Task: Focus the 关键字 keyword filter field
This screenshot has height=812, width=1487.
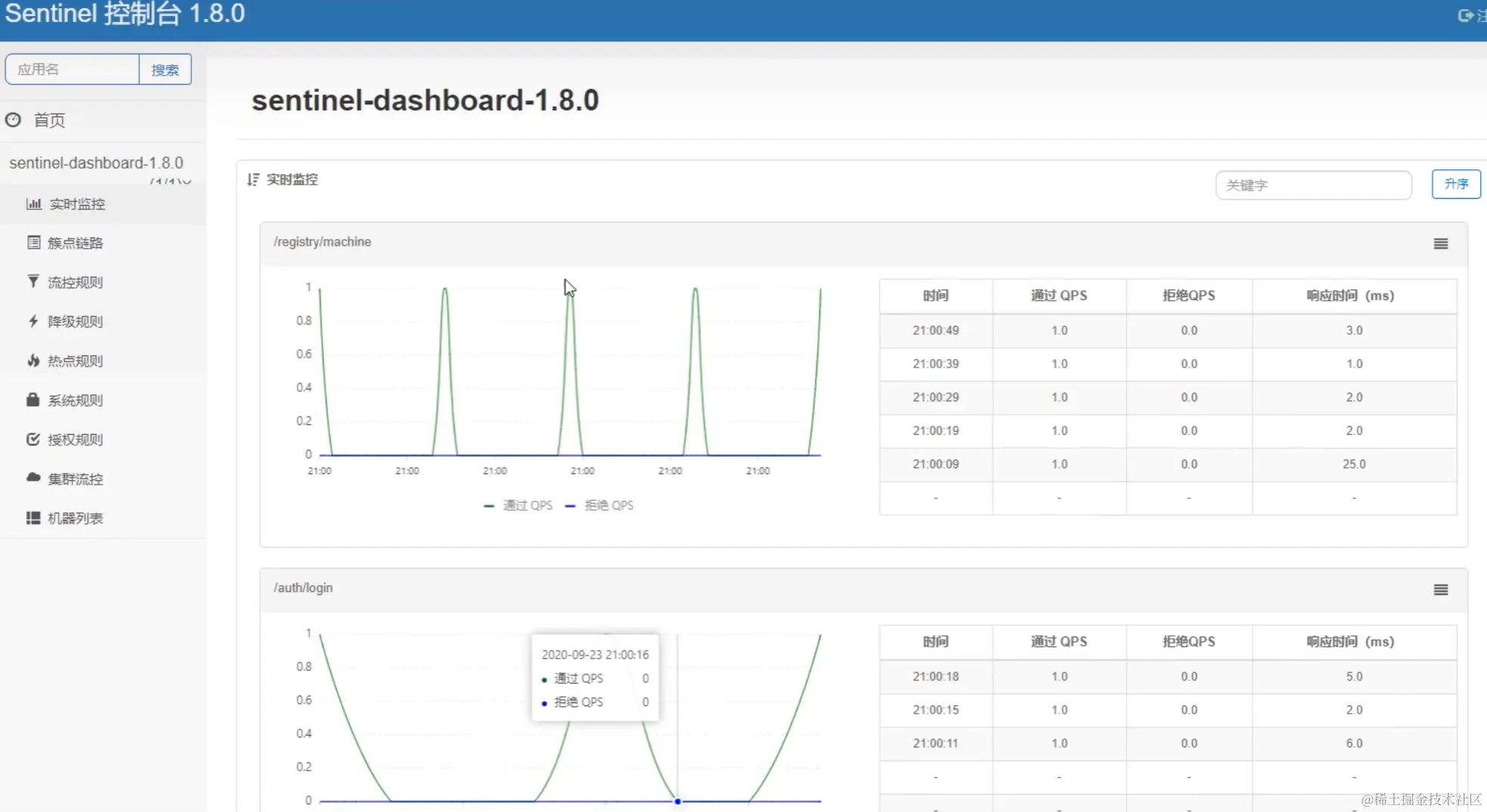Action: click(1314, 185)
